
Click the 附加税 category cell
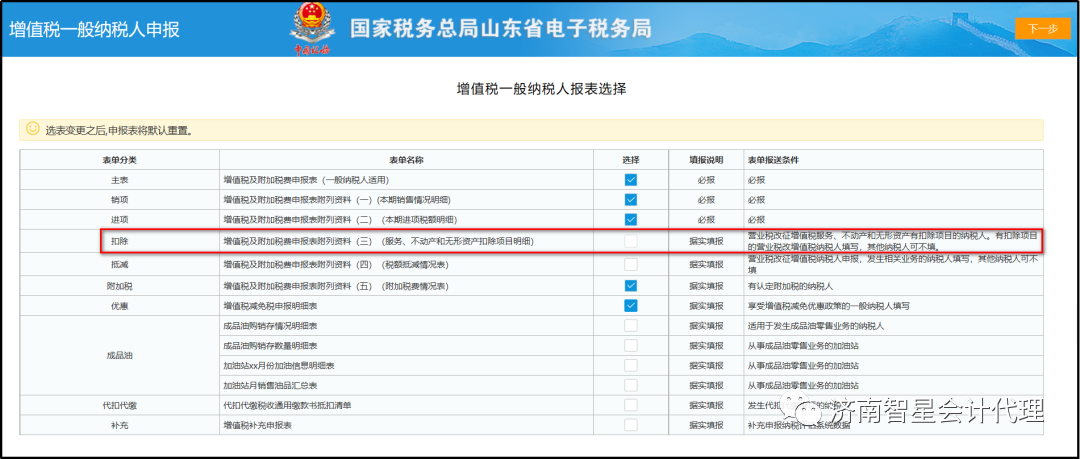point(120,285)
